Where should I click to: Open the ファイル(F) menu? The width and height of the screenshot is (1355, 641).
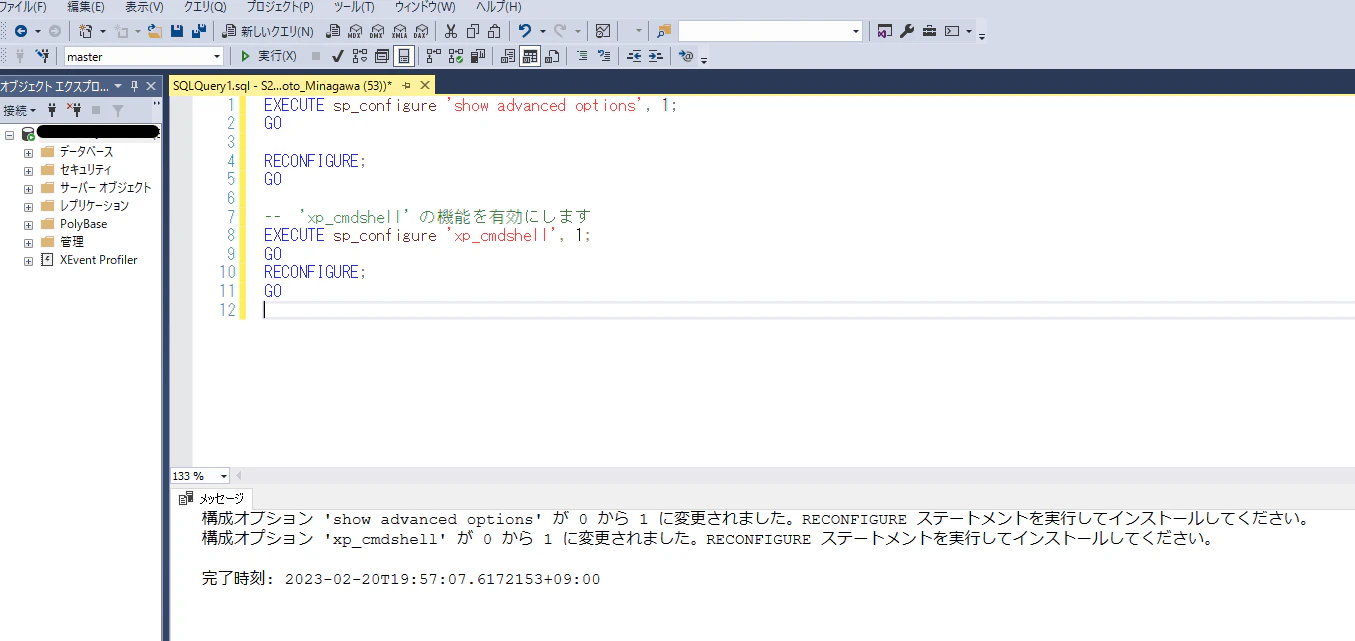(24, 7)
